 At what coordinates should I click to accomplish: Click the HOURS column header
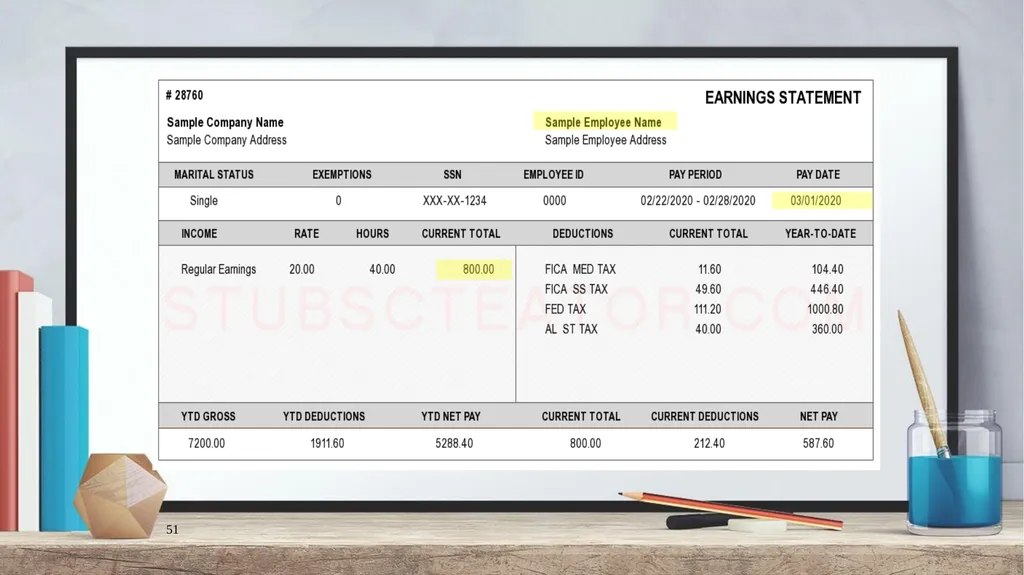tap(372, 233)
